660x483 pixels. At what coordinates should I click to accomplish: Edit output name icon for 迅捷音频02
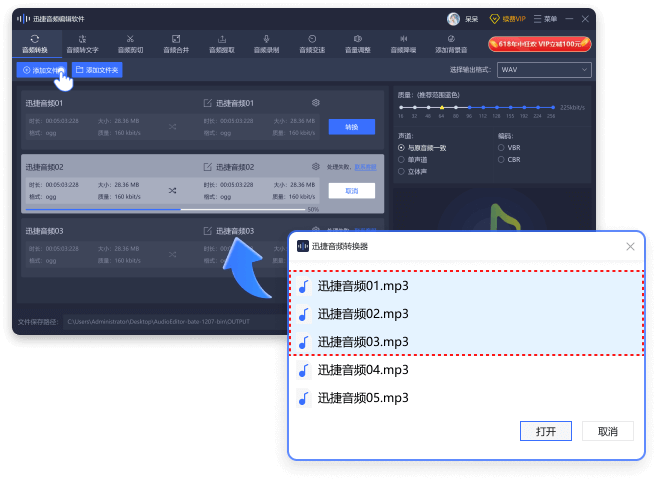click(x=208, y=167)
